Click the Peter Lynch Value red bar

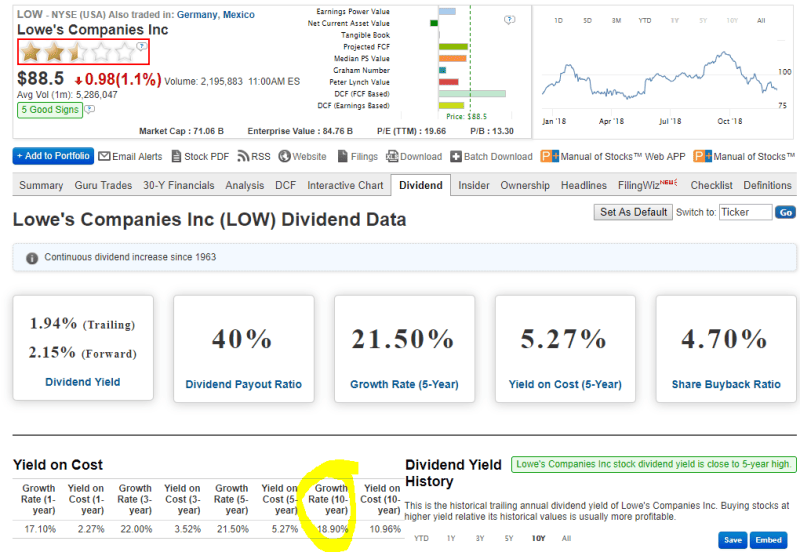click(448, 82)
